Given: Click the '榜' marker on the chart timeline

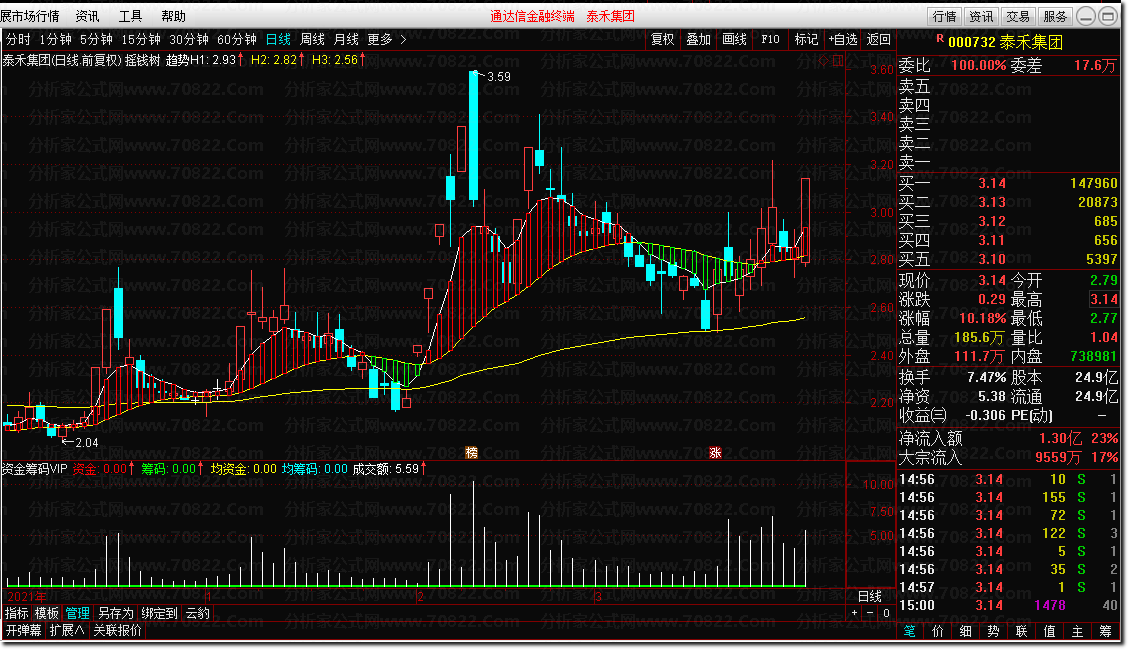Looking at the screenshot, I should click(471, 453).
